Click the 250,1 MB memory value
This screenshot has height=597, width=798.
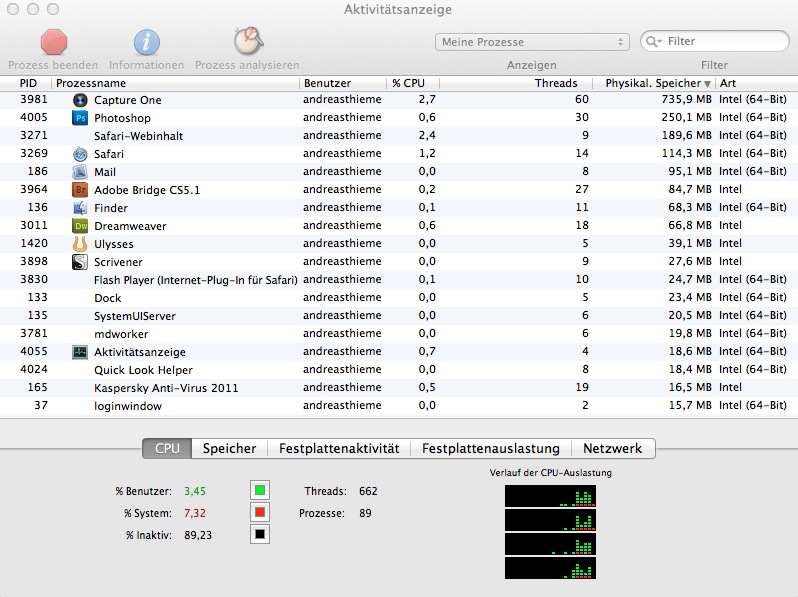pyautogui.click(x=687, y=118)
